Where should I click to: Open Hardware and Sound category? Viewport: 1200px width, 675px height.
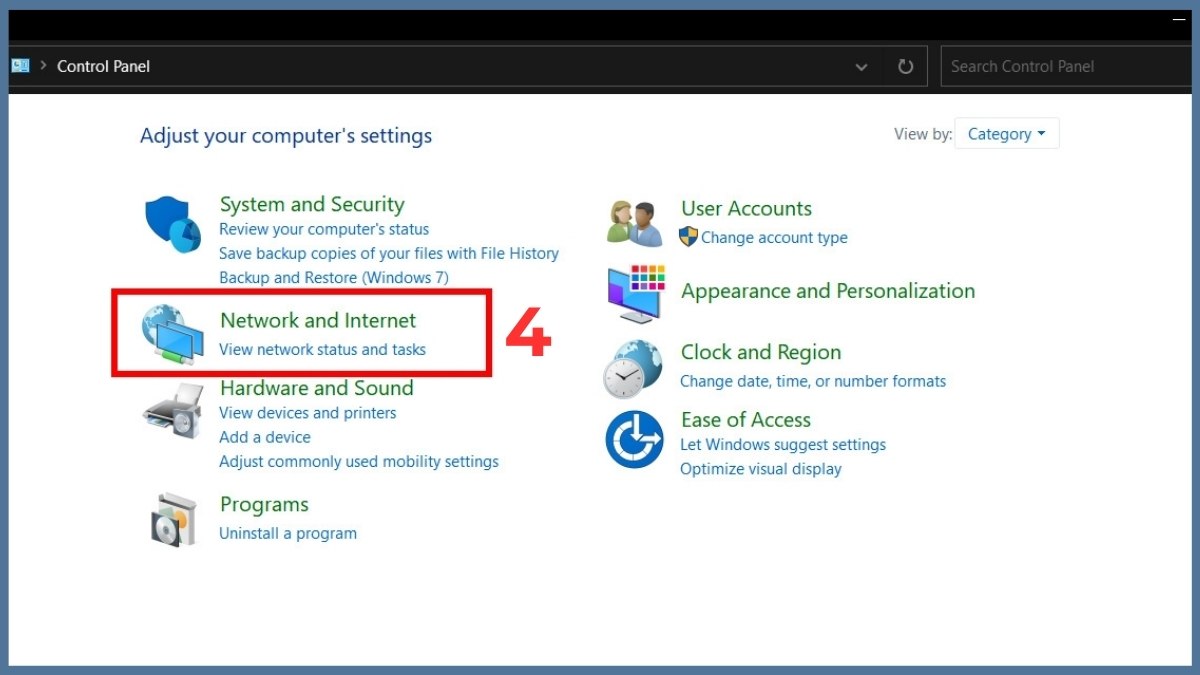(x=316, y=388)
